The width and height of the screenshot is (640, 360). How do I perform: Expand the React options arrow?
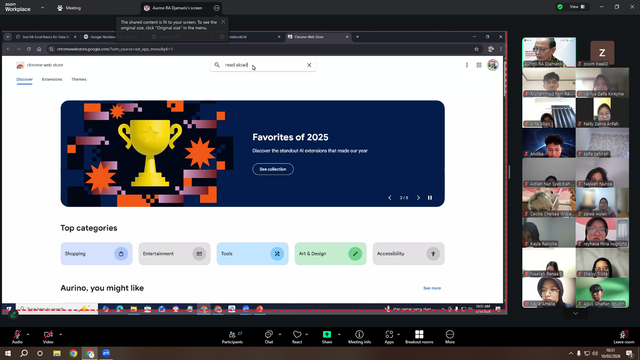click(x=307, y=334)
